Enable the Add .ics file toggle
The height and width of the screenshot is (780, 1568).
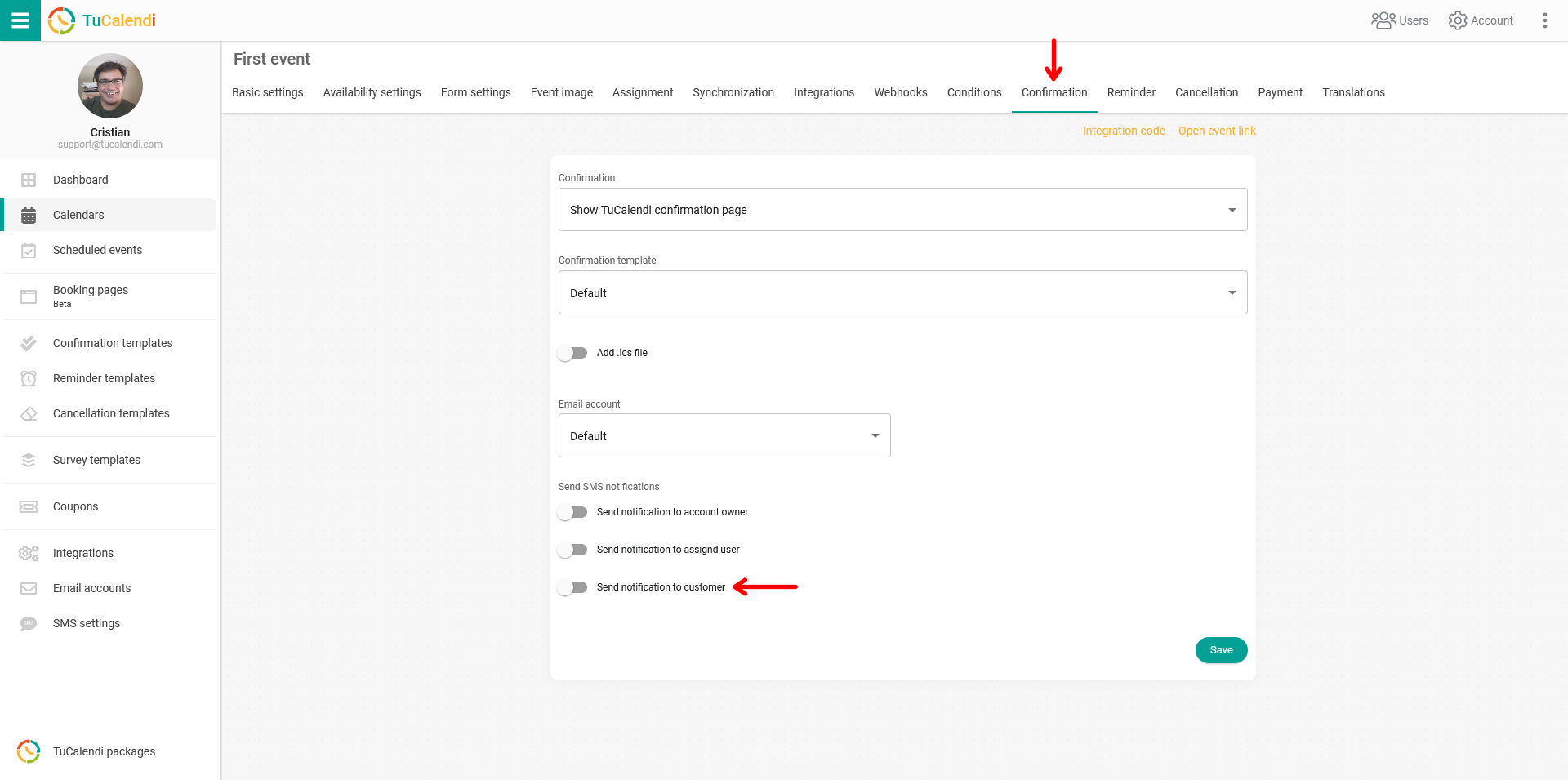click(572, 353)
